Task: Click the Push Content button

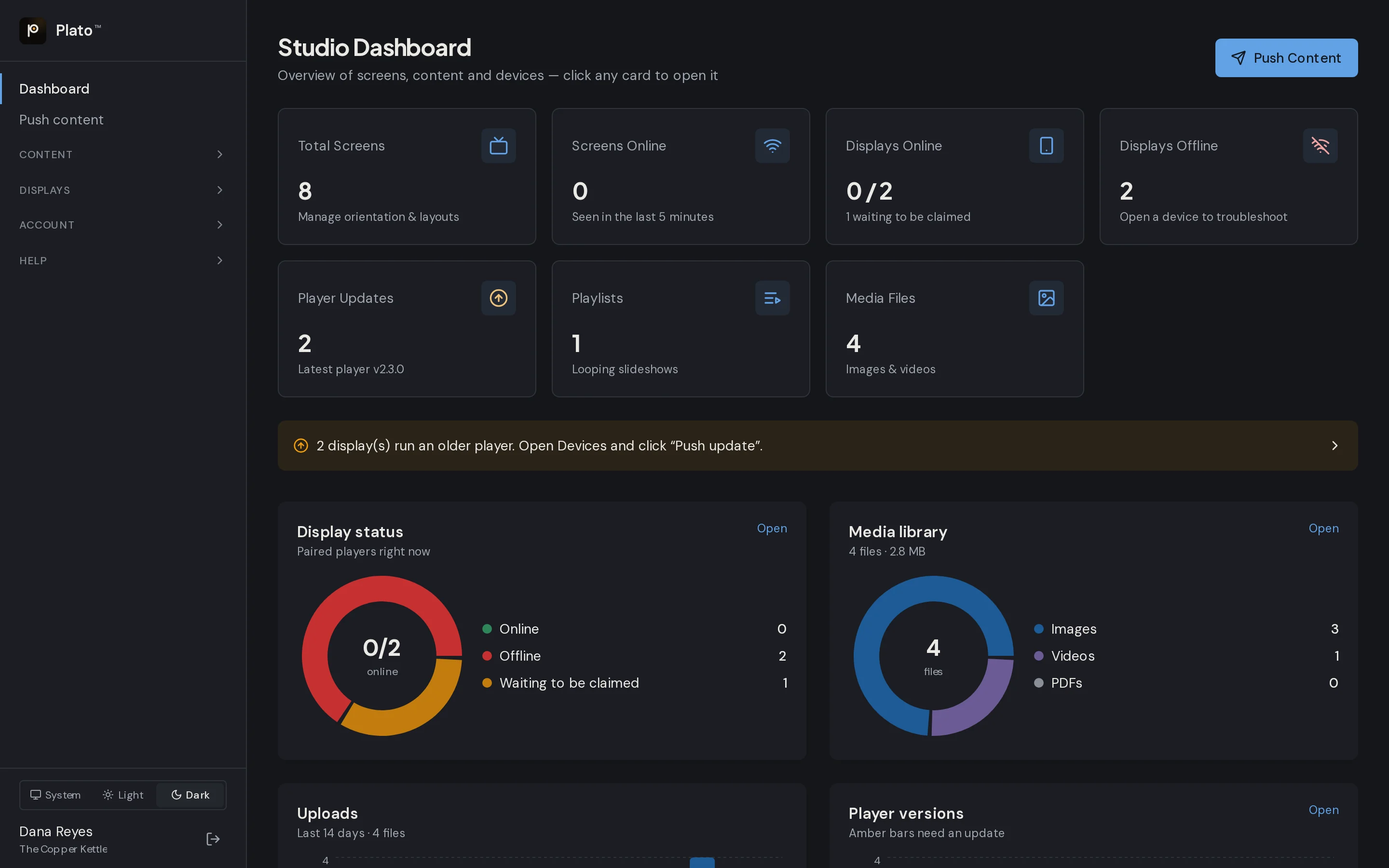Action: [1286, 58]
